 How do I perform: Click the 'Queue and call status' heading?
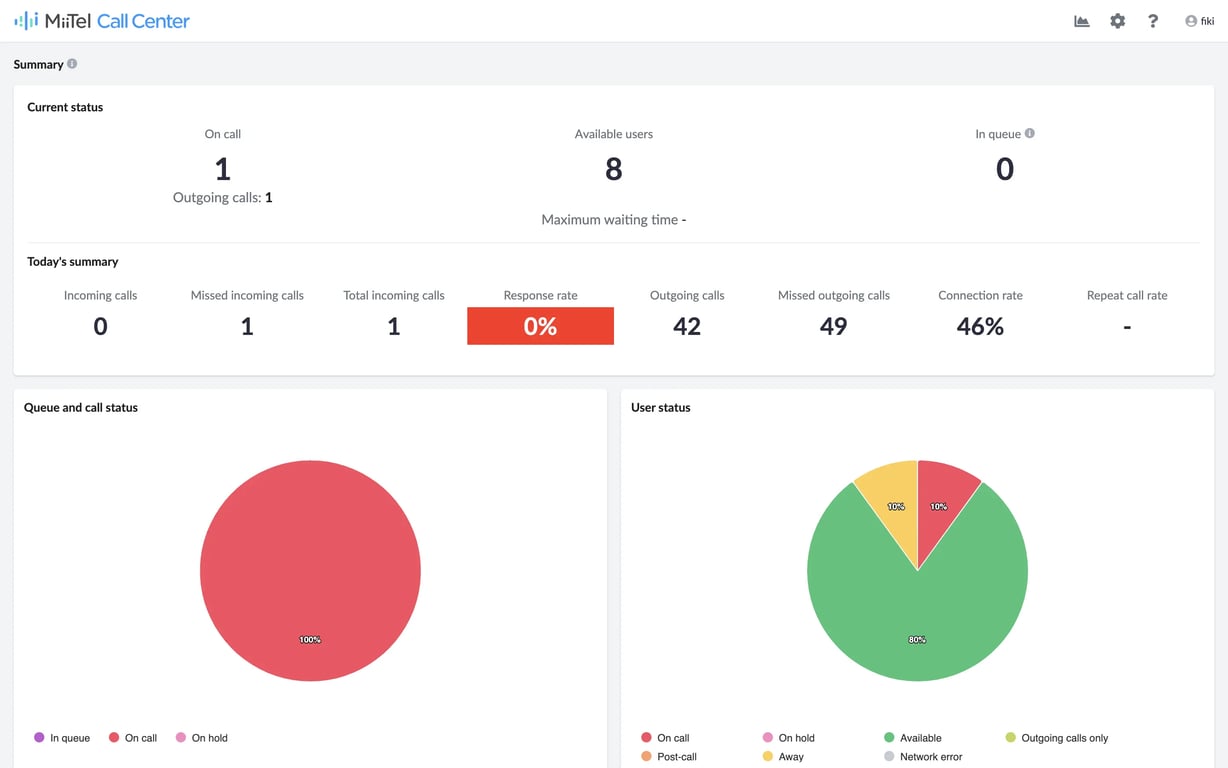(81, 407)
